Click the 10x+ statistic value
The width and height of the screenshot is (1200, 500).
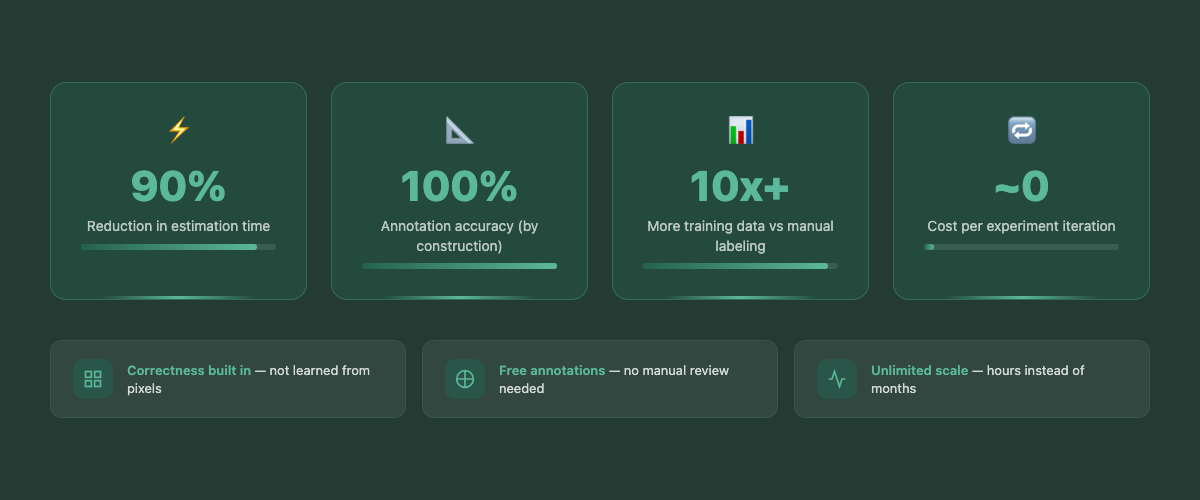pos(740,187)
